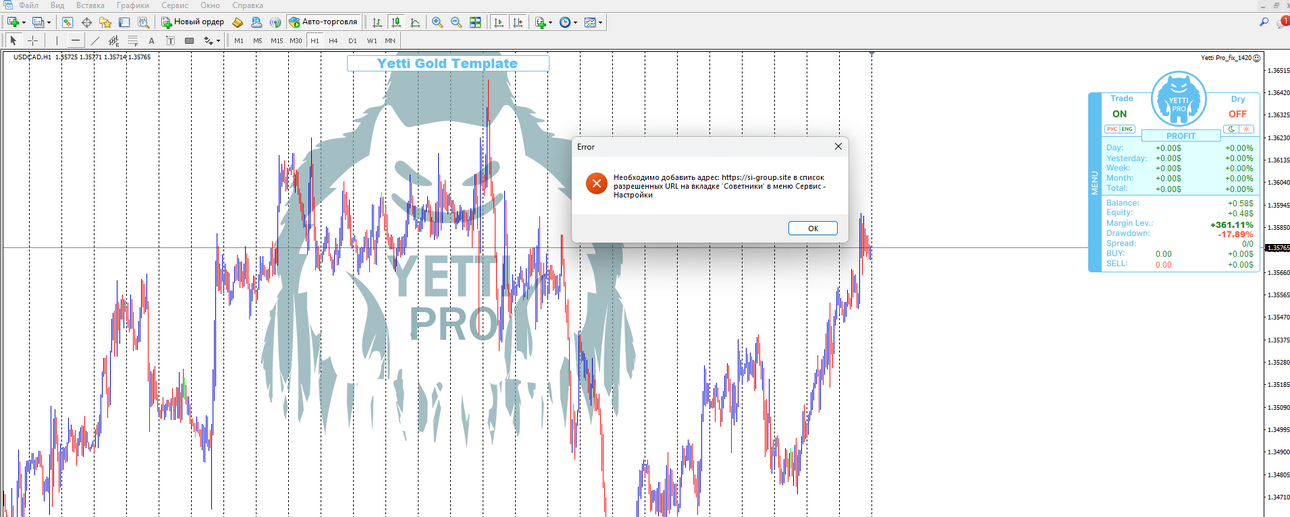Viewport: 1290px width, 517px height.
Task: Select the Text Label tool
Action: click(170, 41)
